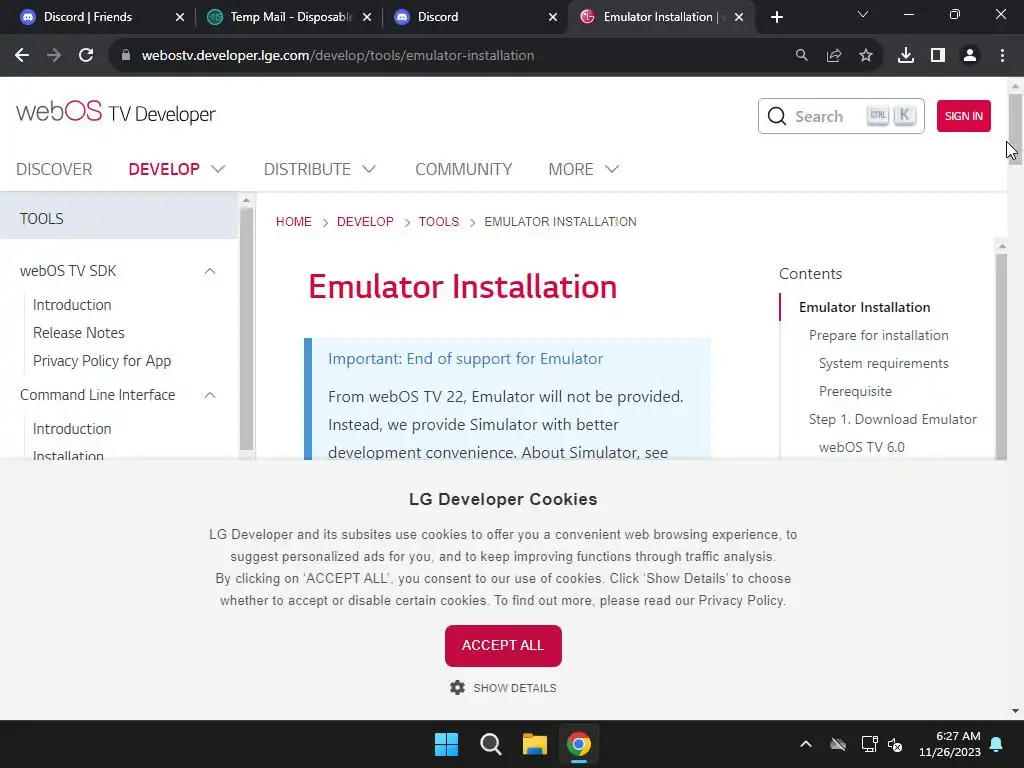Jump to webOS TV 6.0 in Contents
The height and width of the screenshot is (768, 1024).
tap(861, 447)
